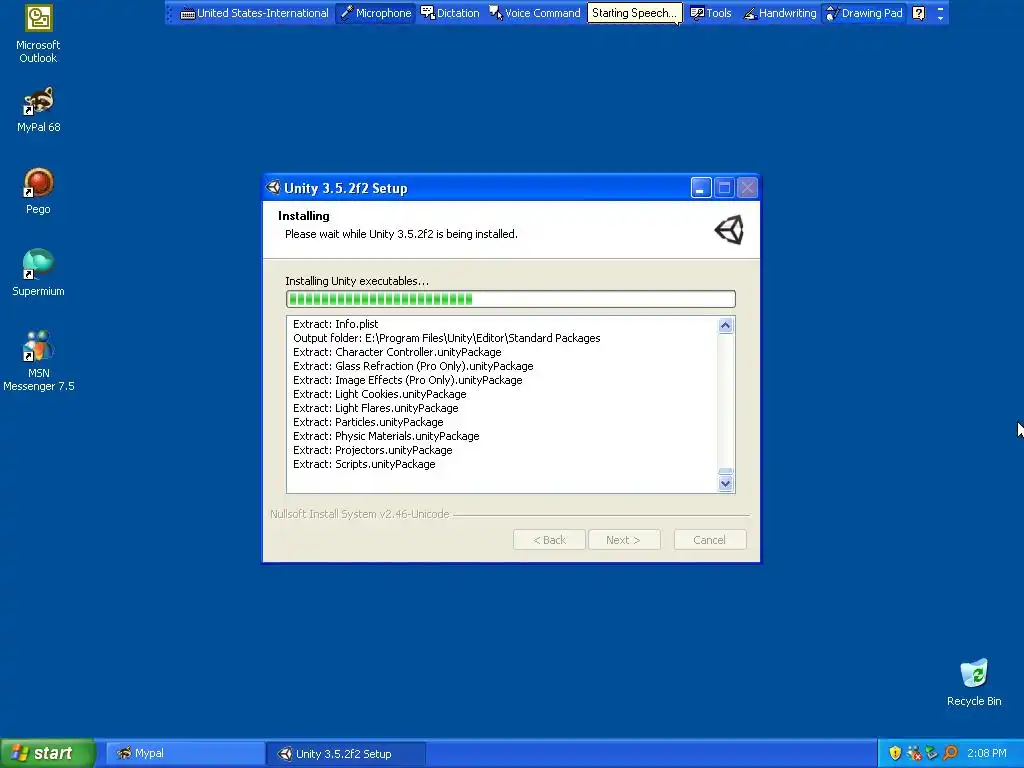Click the Back button in setup

549,540
